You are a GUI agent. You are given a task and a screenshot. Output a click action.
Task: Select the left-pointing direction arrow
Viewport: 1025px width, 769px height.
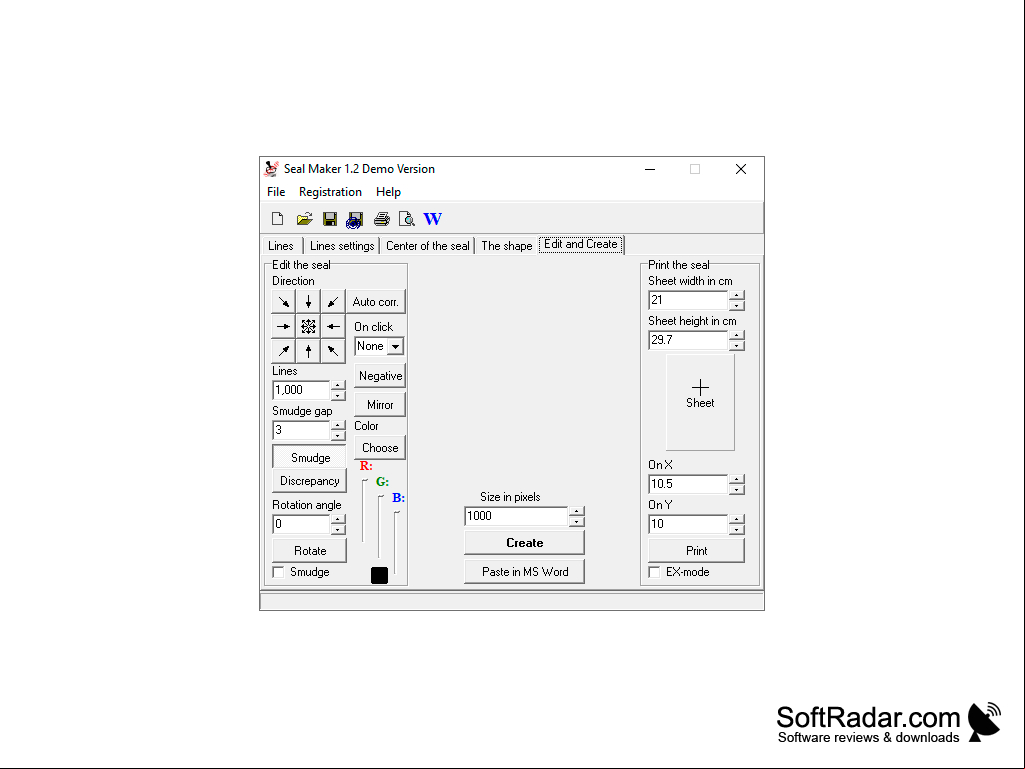click(333, 326)
